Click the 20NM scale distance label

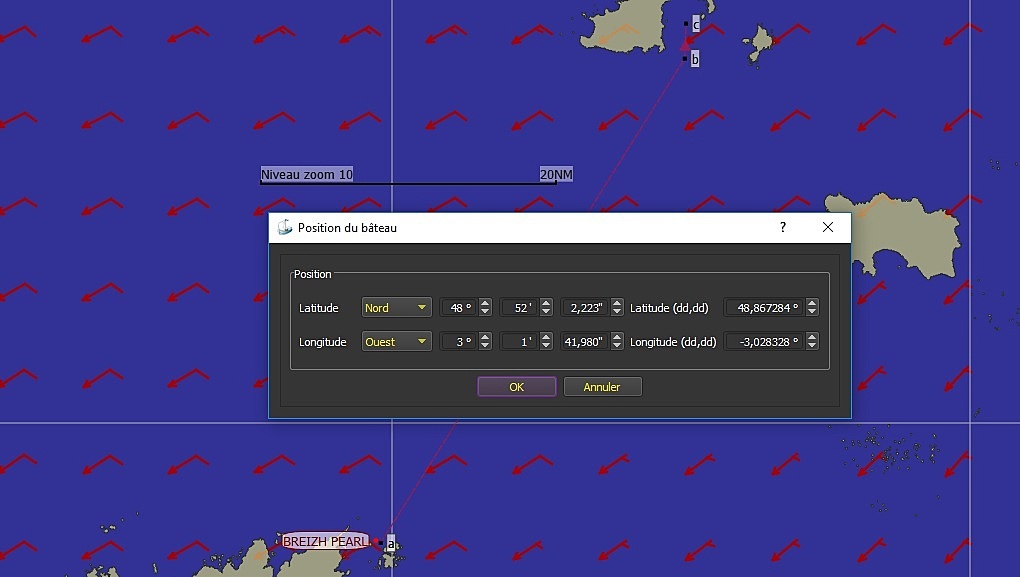coord(556,174)
